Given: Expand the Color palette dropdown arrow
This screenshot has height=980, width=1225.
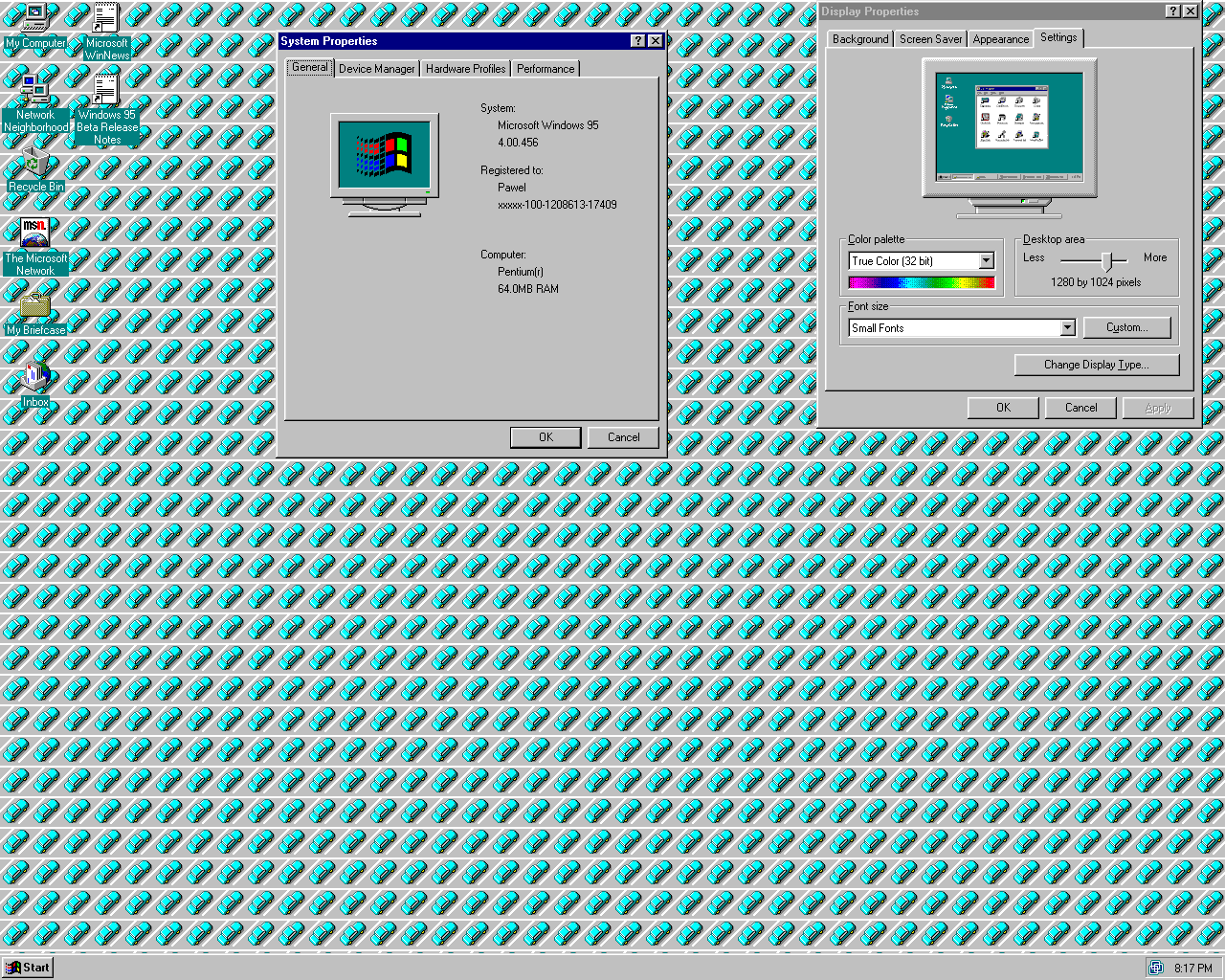Looking at the screenshot, I should click(987, 261).
